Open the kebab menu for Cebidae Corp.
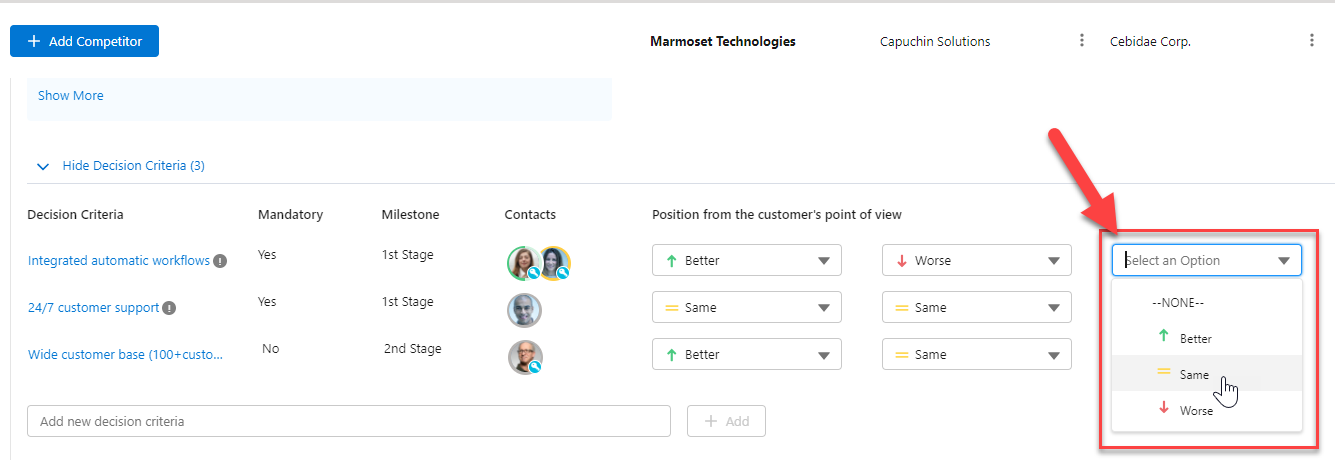Screen dimensions: 1335x460 [1312, 41]
